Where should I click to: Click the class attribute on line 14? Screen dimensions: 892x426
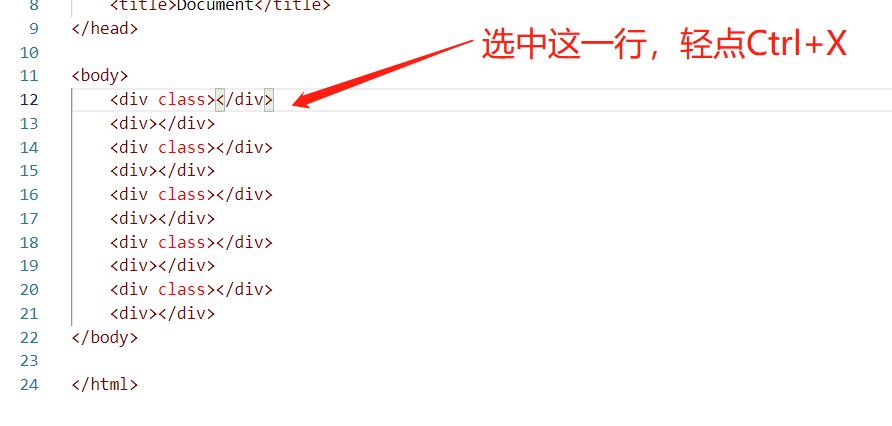click(181, 148)
